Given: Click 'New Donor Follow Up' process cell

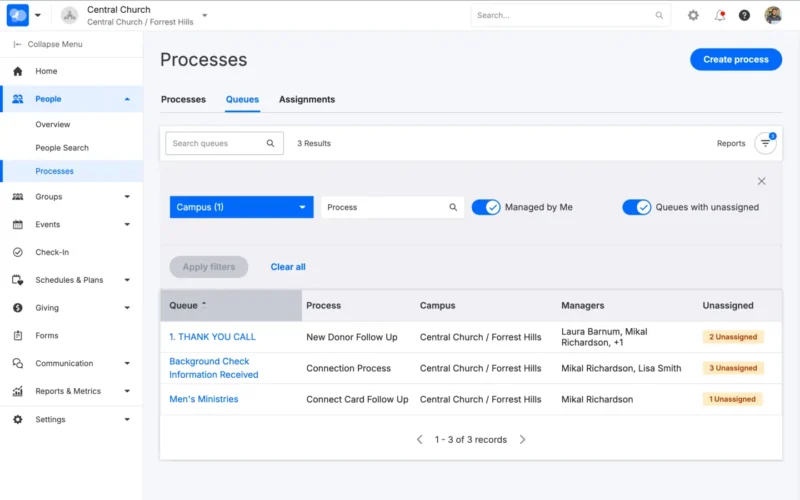Looking at the screenshot, I should point(352,337).
